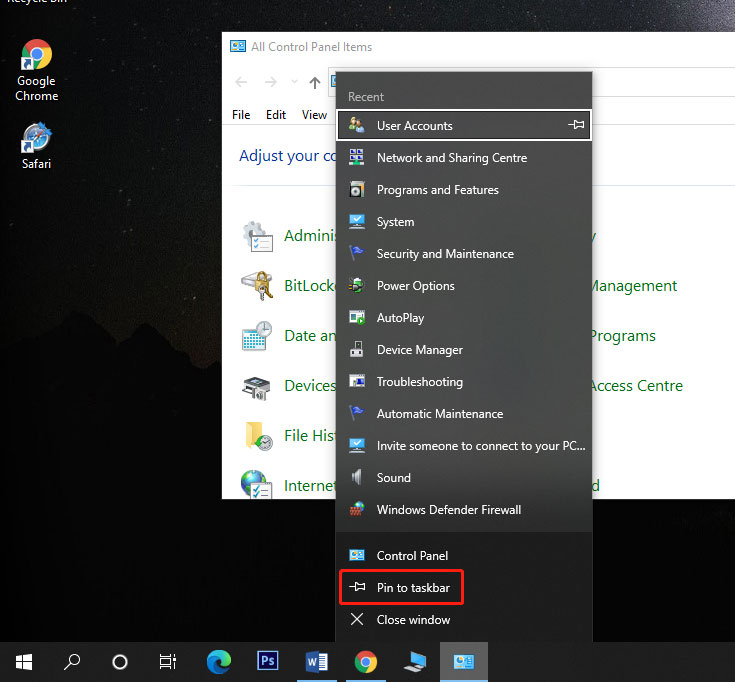
Task: Click the Troubleshooting icon
Action: (x=357, y=381)
